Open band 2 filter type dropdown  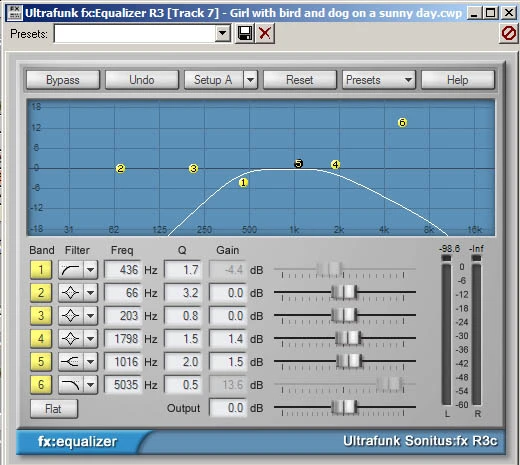[90, 293]
